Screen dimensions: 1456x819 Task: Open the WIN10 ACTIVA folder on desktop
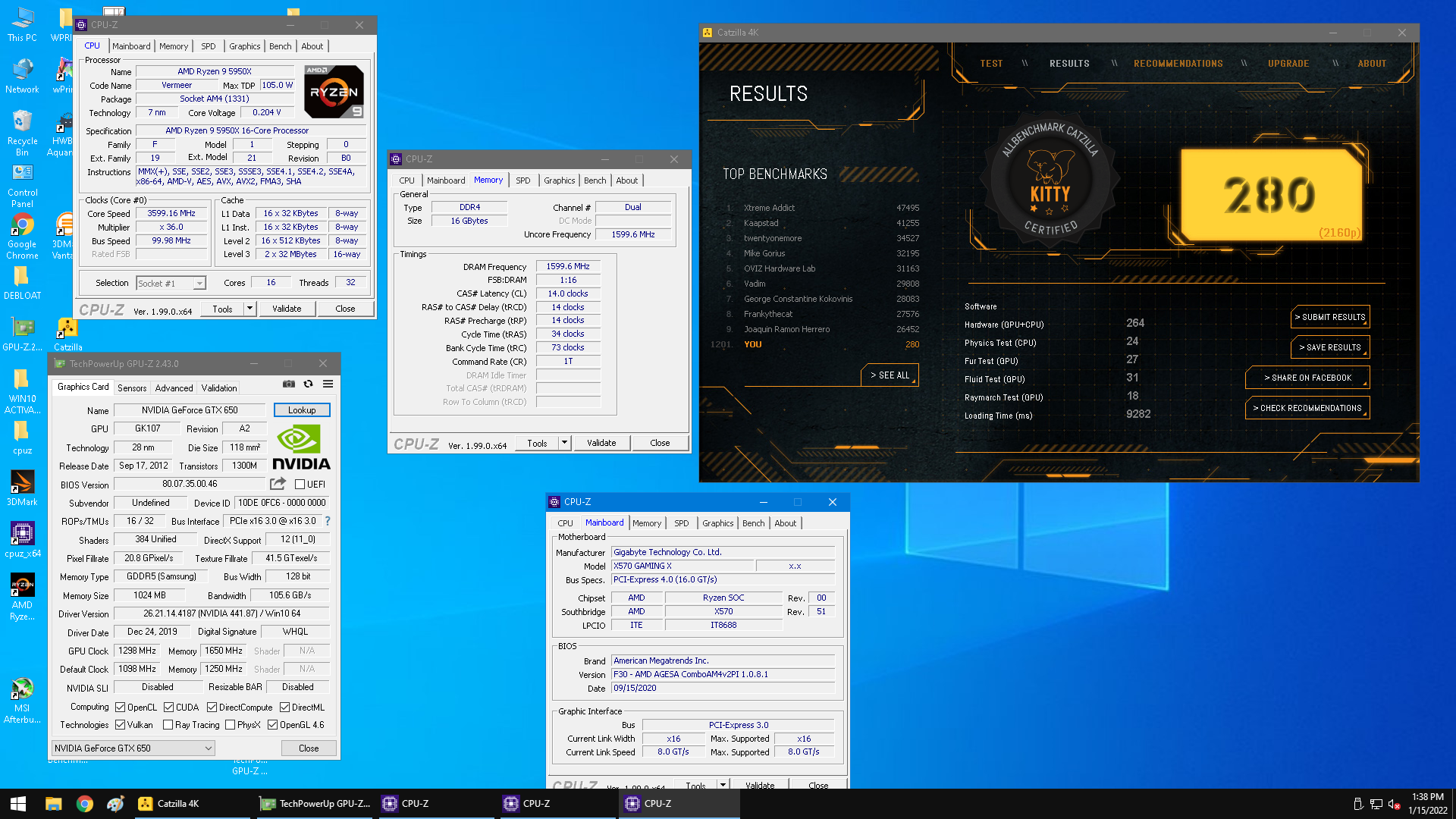click(x=22, y=391)
